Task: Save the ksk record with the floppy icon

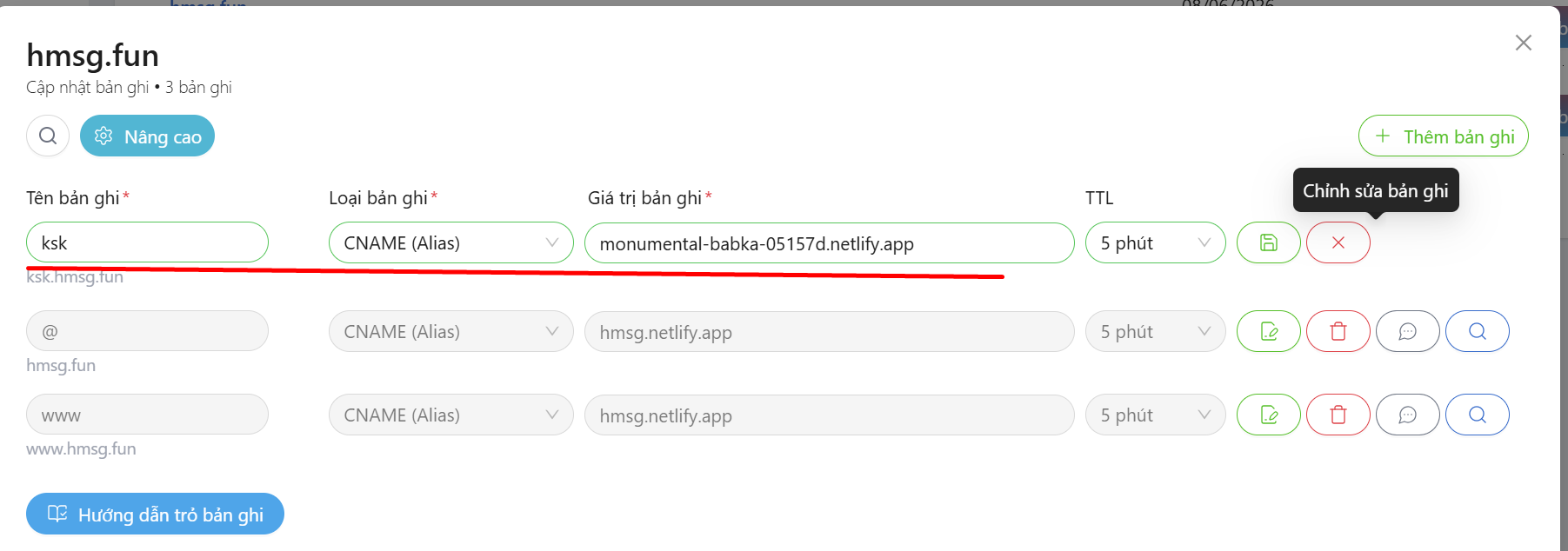Action: [1268, 243]
